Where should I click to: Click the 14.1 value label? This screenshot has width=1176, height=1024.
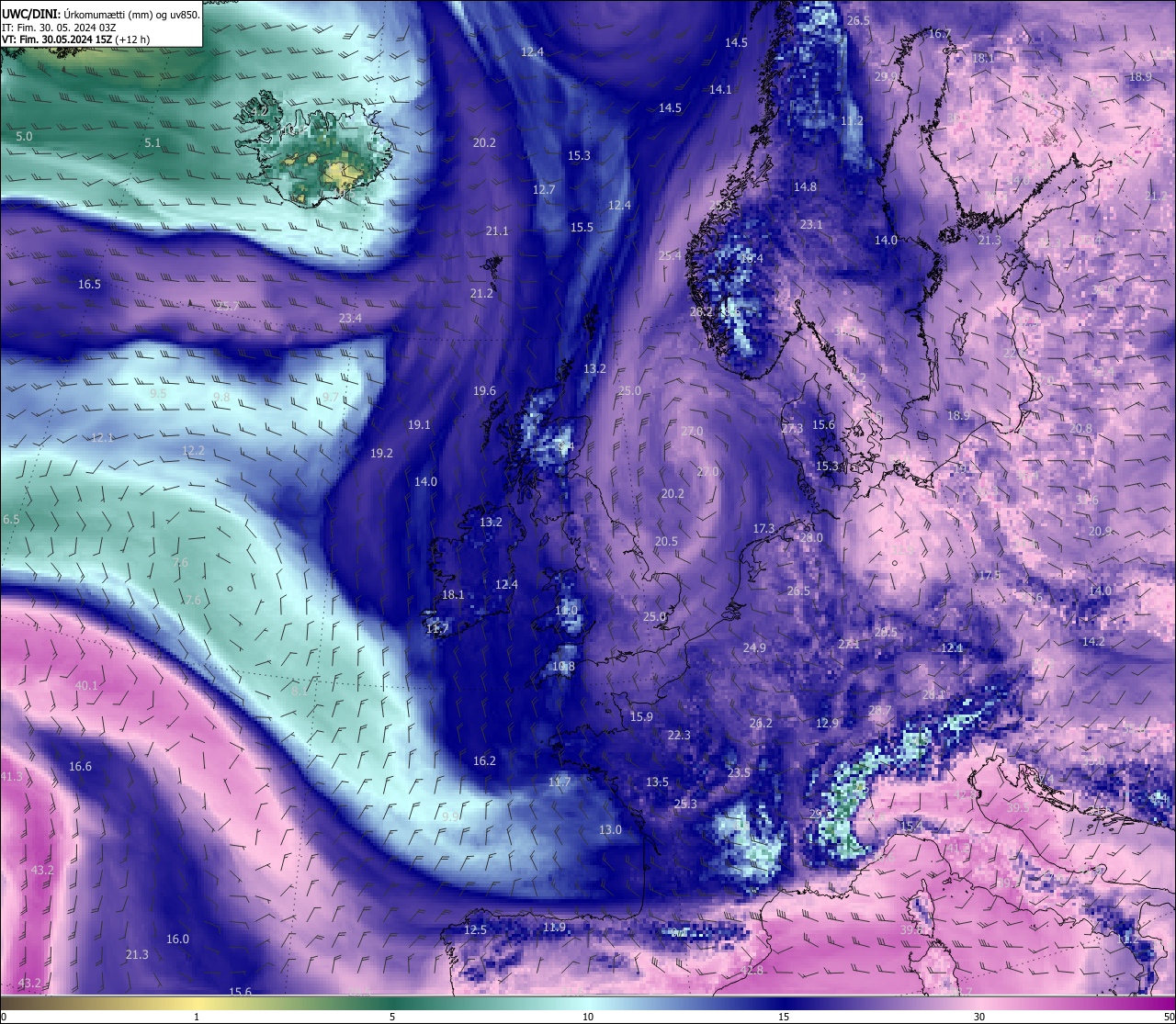(x=720, y=90)
